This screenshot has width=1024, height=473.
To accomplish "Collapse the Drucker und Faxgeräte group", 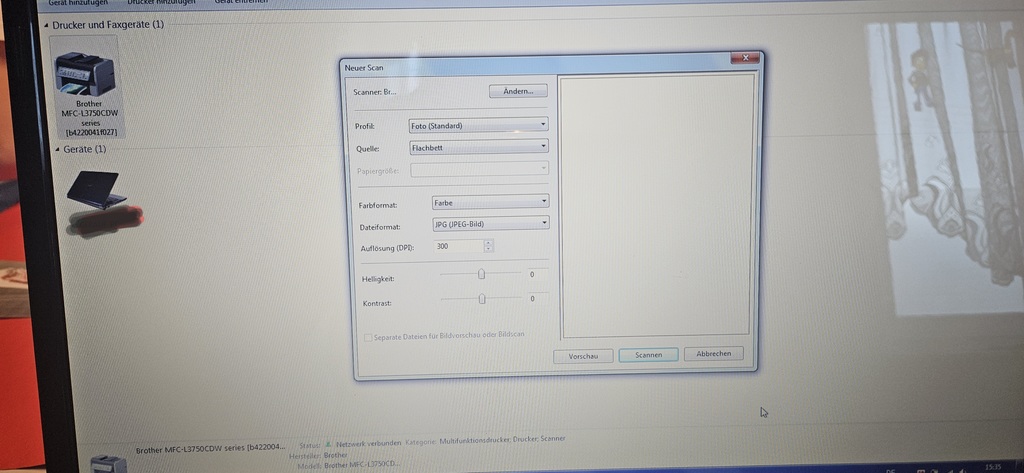I will click(46, 25).
